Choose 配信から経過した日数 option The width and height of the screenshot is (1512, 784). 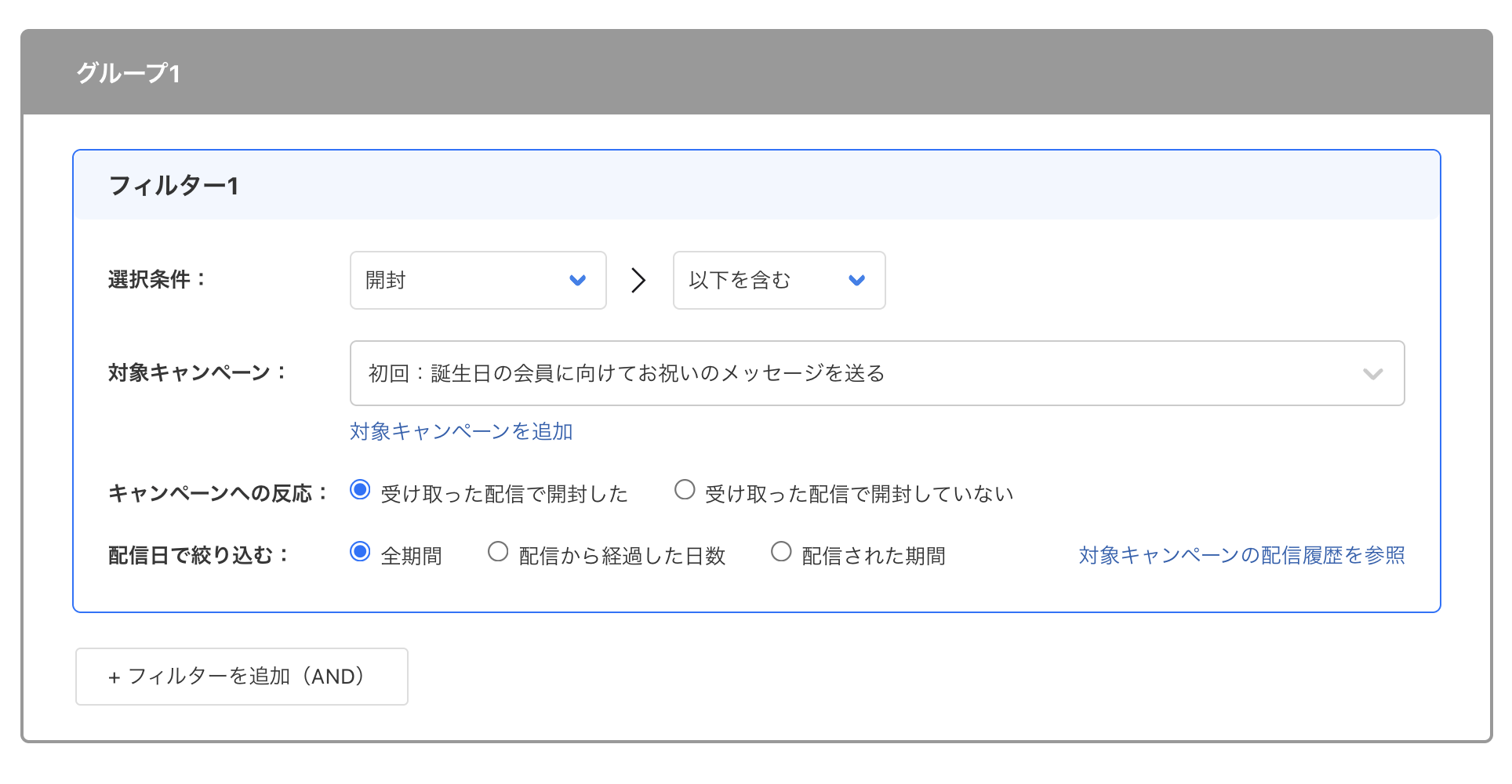click(x=498, y=551)
